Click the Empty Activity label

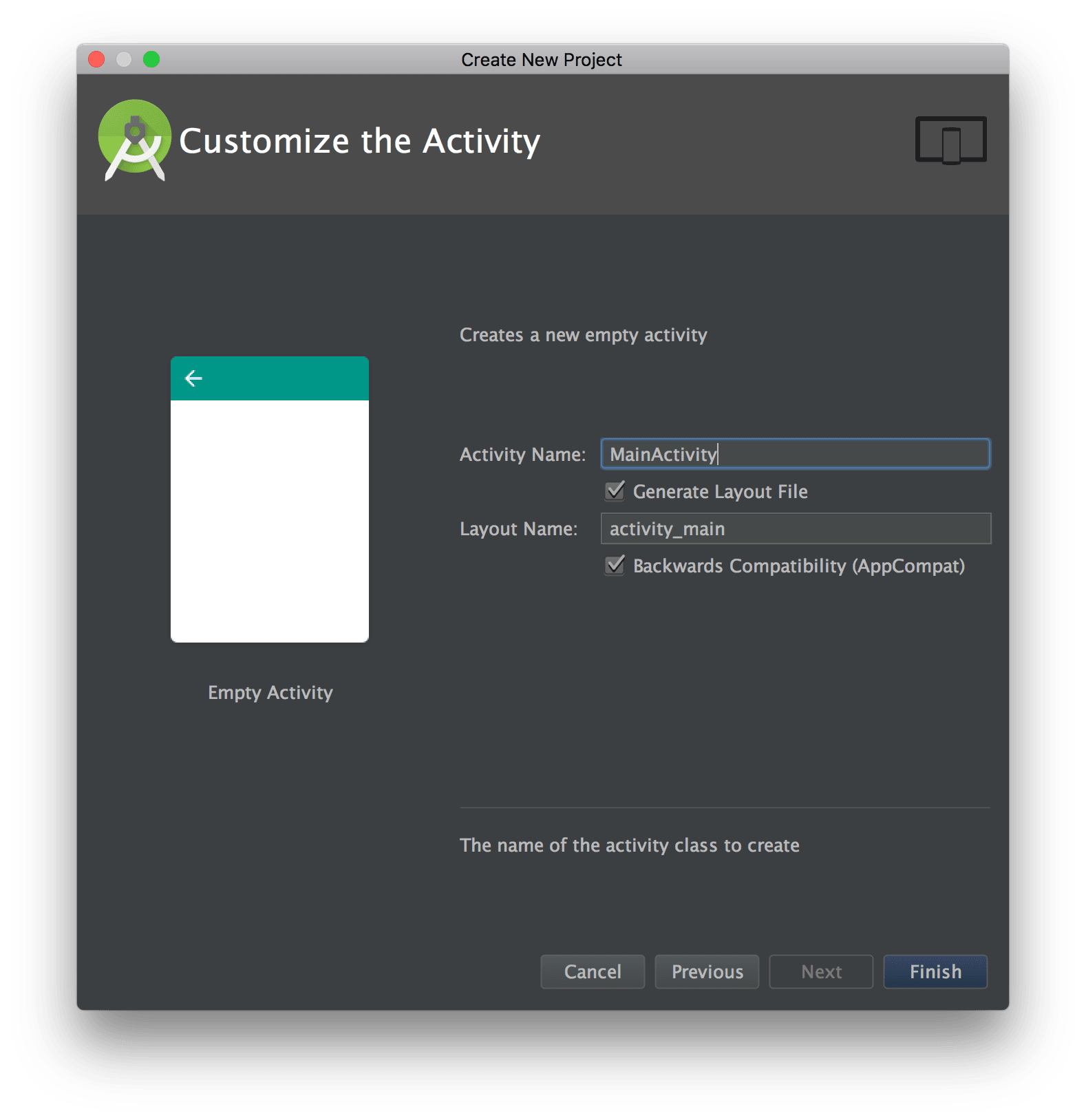270,692
